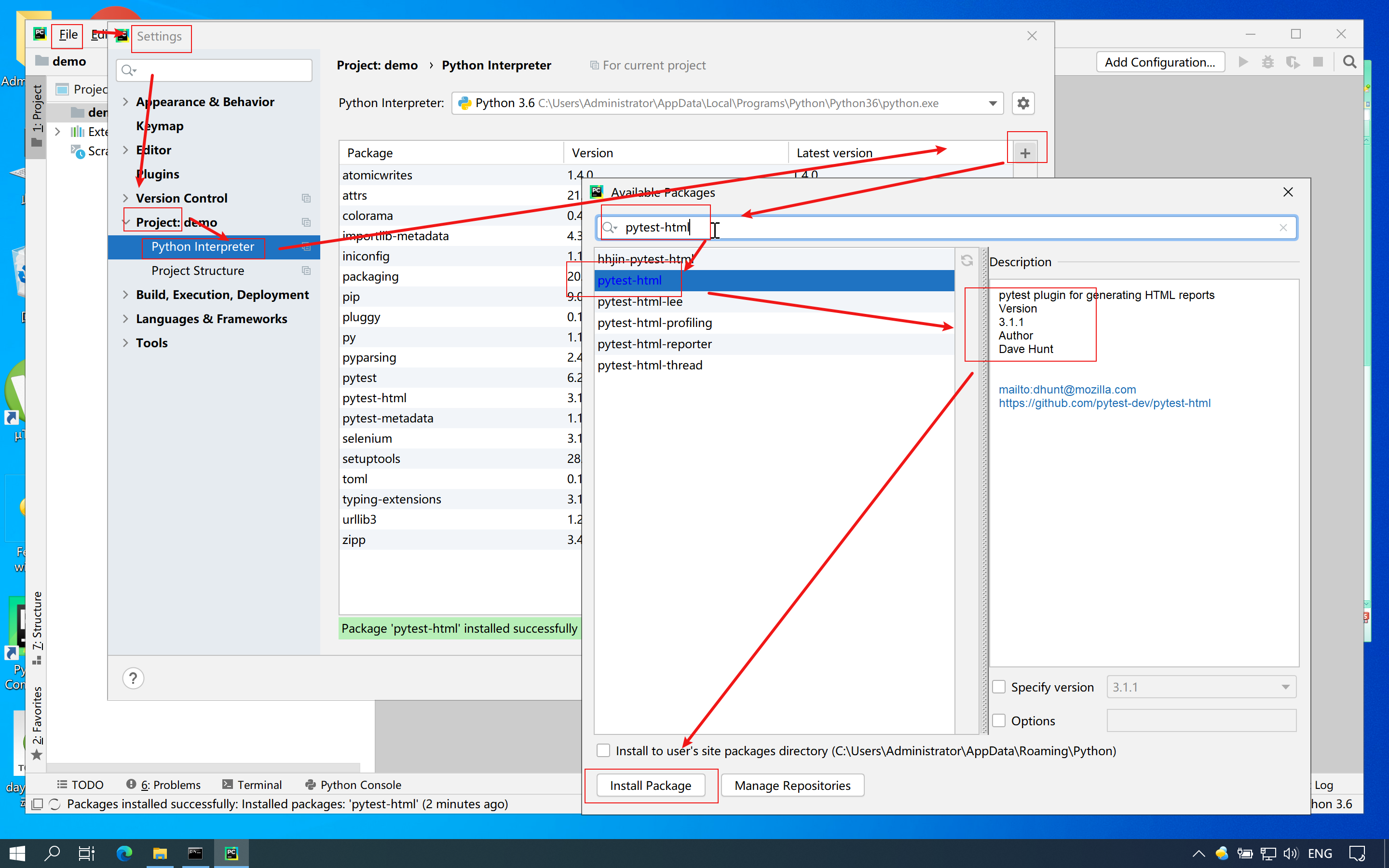Click the plus icon to add package
The image size is (1389, 868).
click(1025, 153)
